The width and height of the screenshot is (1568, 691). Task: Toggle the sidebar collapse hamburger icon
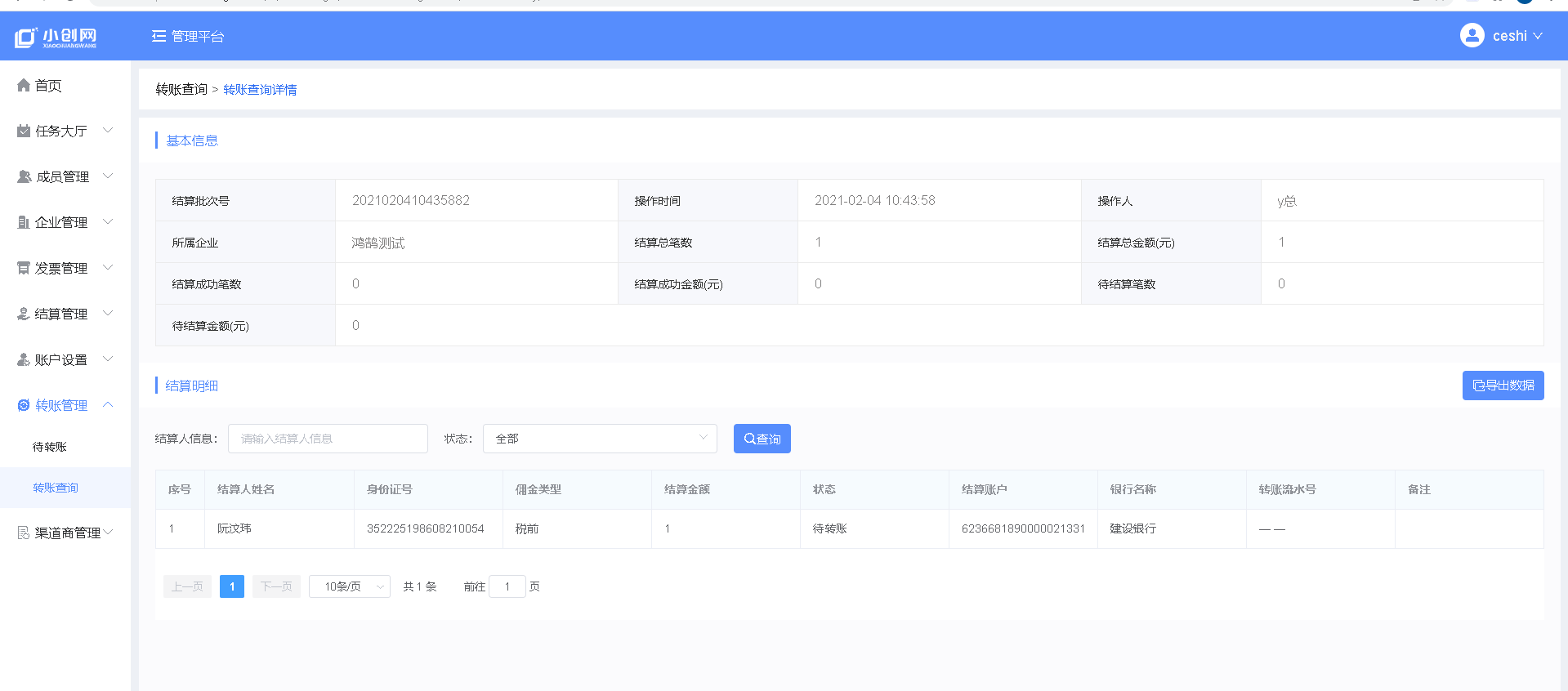(x=159, y=36)
